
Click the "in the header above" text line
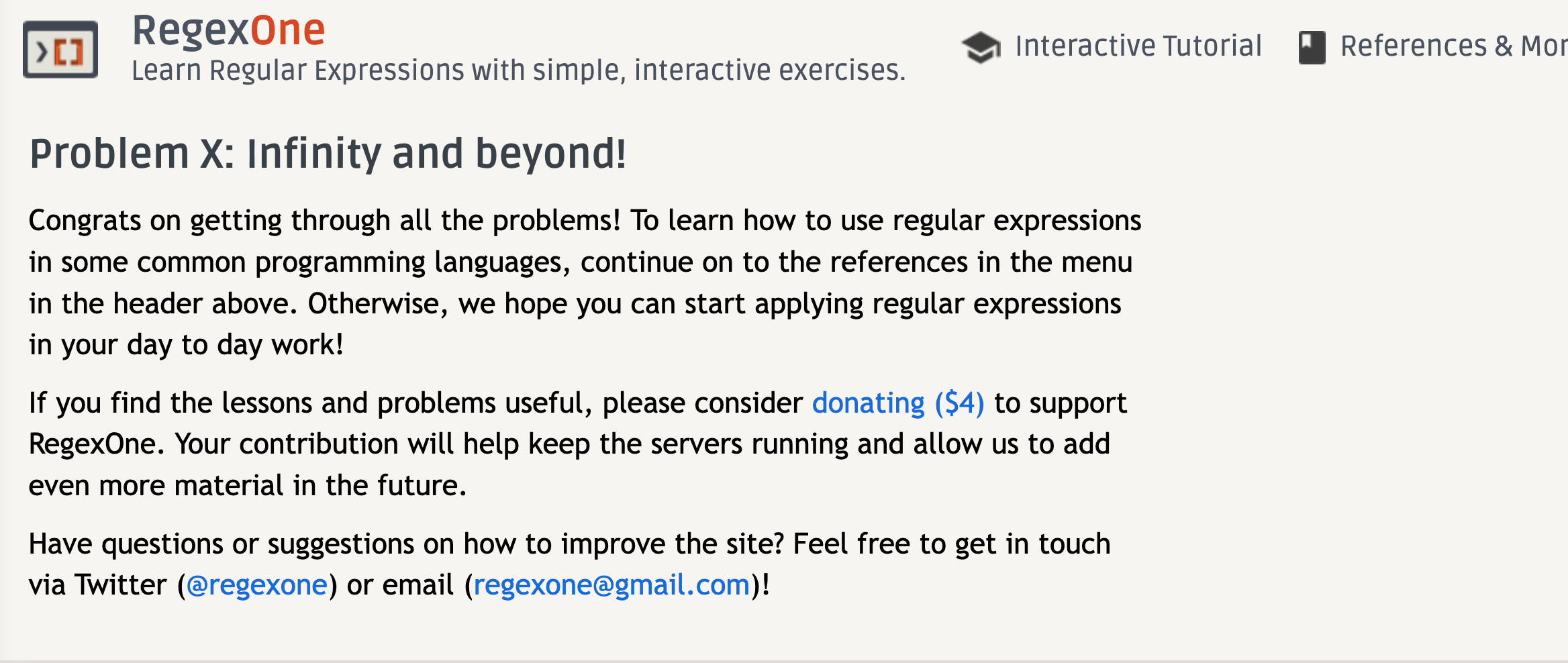click(x=162, y=304)
